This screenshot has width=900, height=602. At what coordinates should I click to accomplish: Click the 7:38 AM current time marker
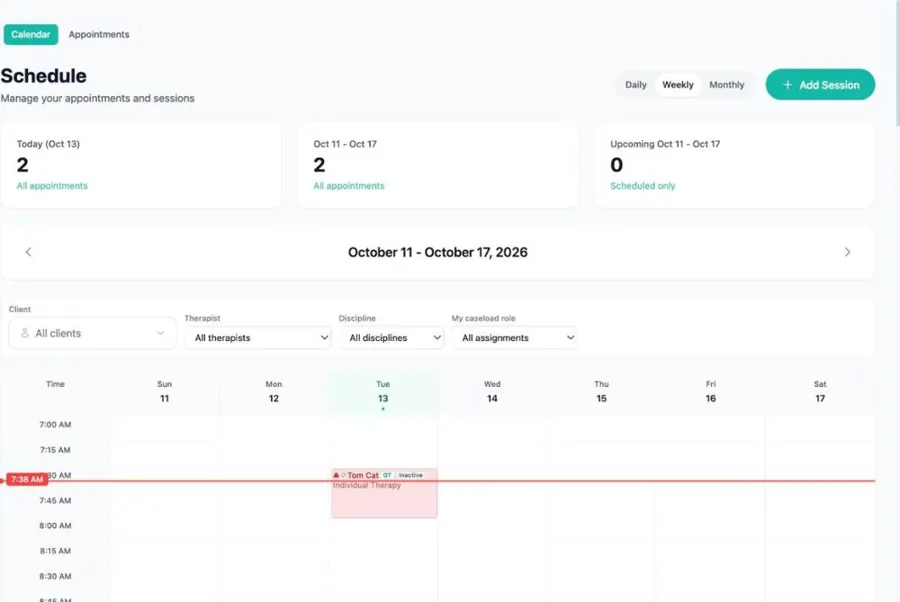point(27,479)
